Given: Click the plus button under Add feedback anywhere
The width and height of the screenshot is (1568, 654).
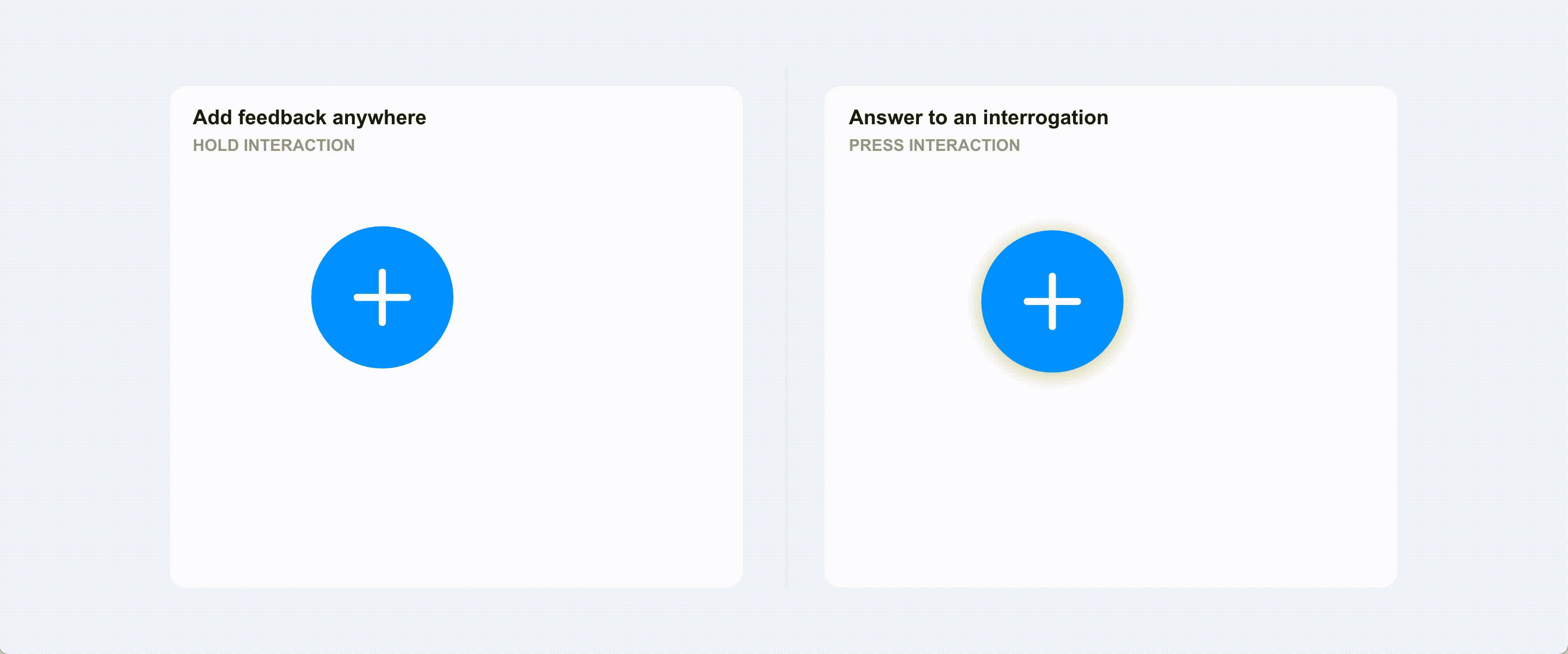Looking at the screenshot, I should (x=382, y=297).
